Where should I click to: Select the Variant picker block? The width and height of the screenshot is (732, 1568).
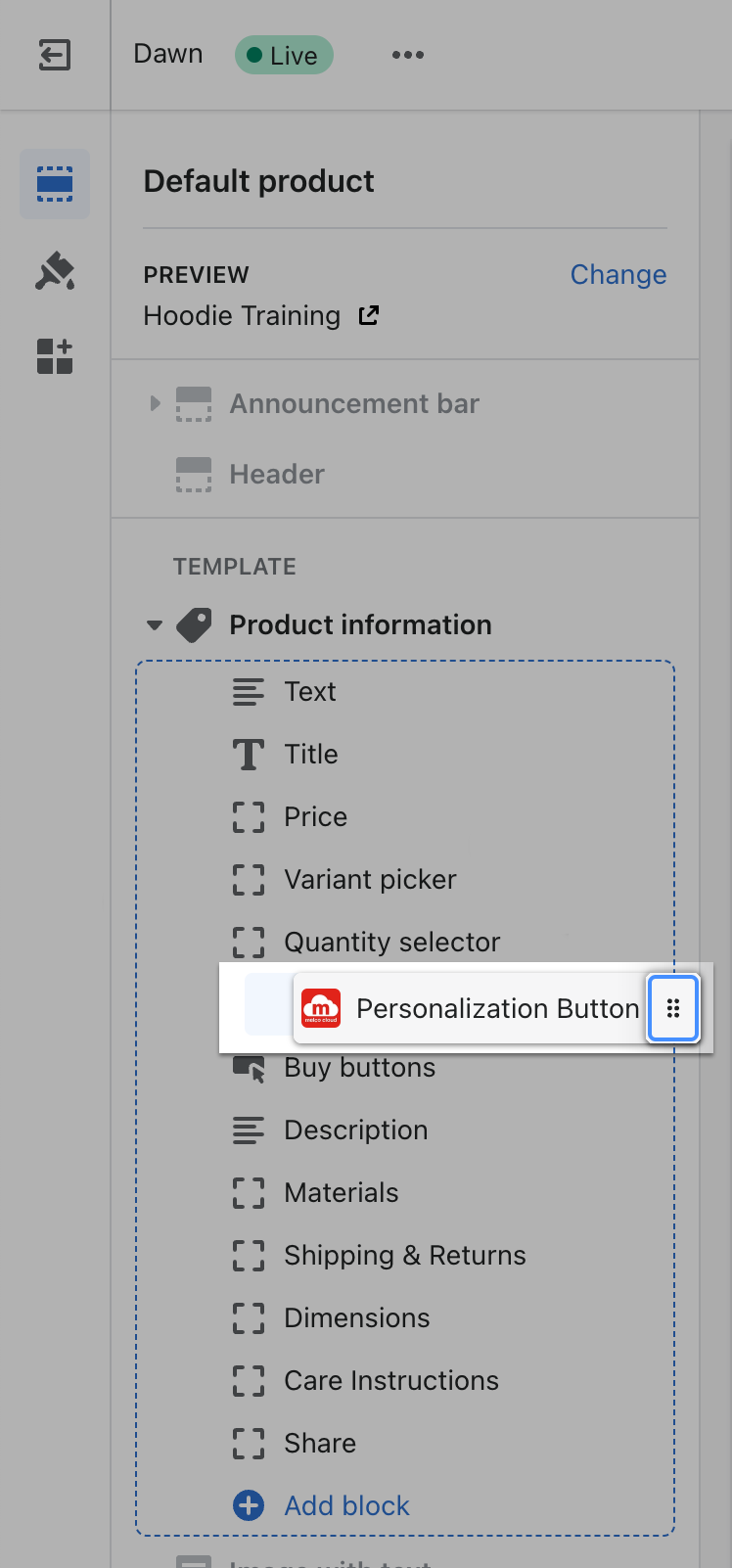[370, 880]
